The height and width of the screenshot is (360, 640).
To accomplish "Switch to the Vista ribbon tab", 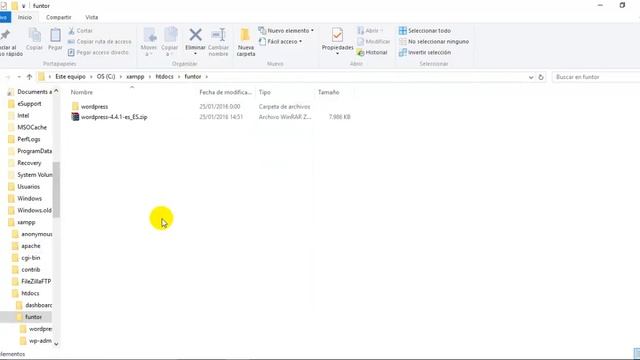I will (91, 17).
